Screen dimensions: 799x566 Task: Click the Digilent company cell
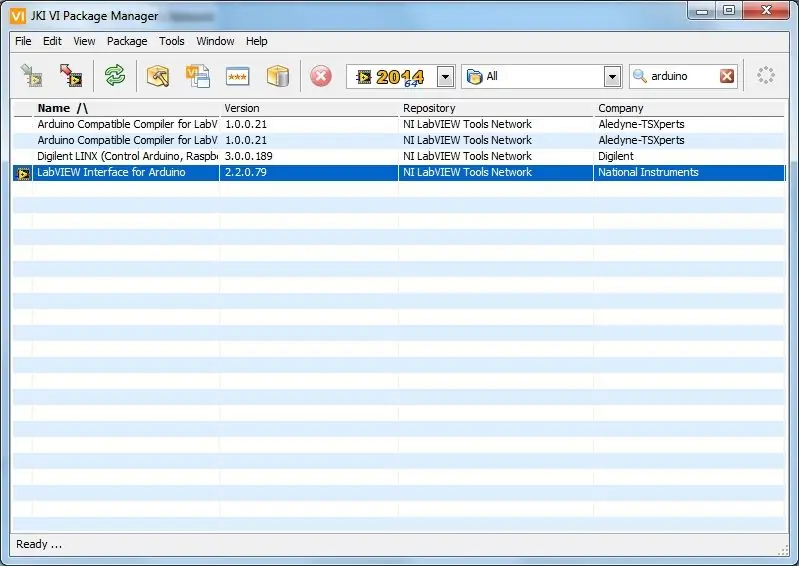616,156
